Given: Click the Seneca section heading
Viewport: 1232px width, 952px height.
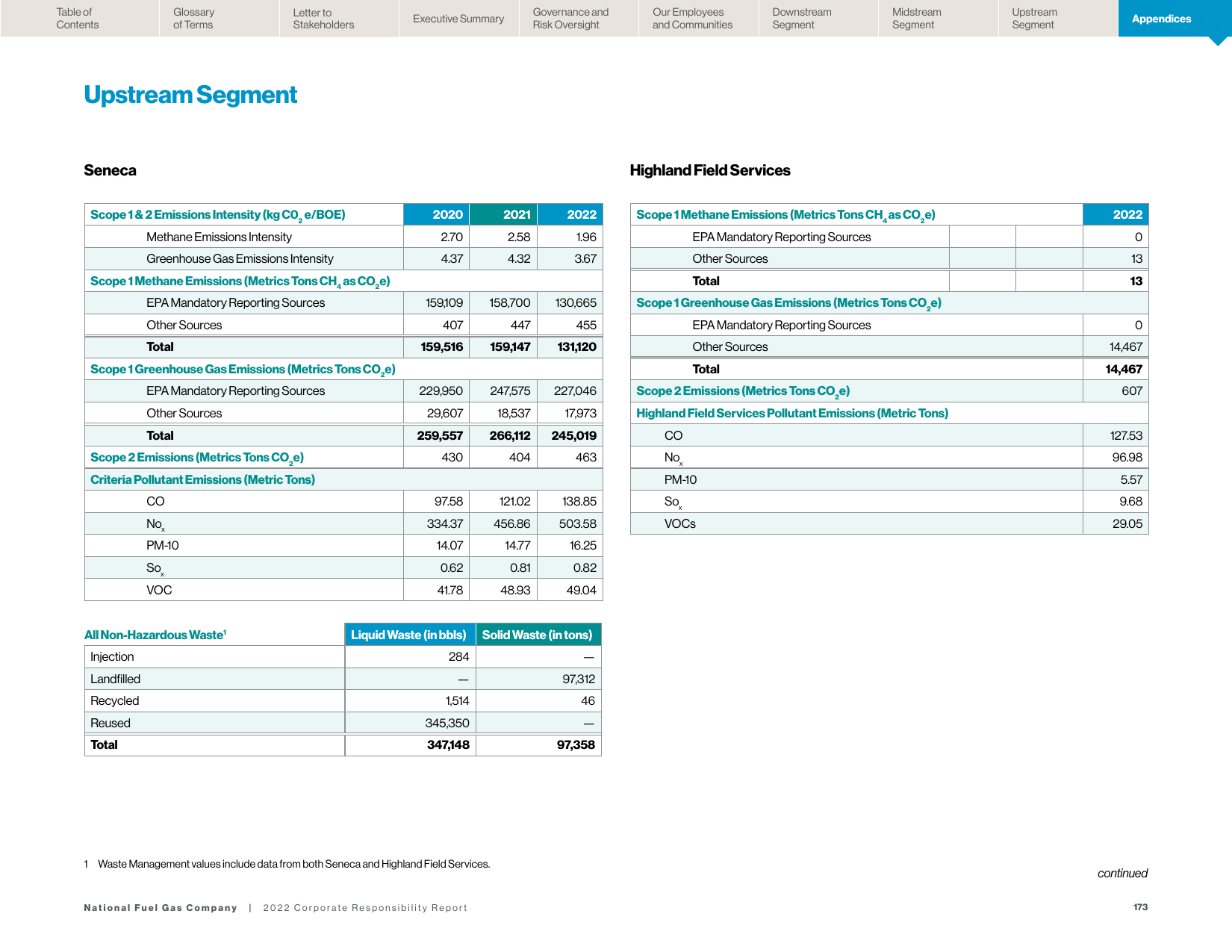Looking at the screenshot, I should click(110, 170).
